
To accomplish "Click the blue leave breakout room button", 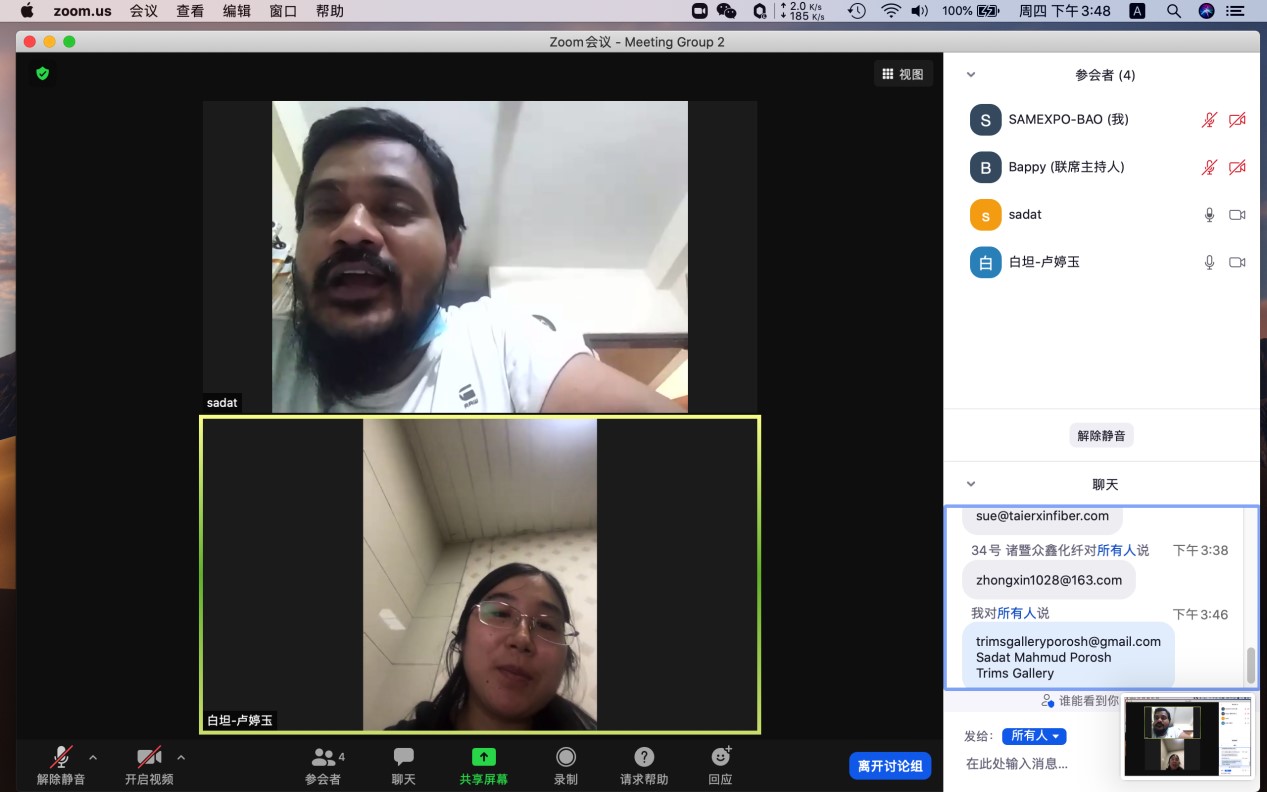I will point(890,766).
